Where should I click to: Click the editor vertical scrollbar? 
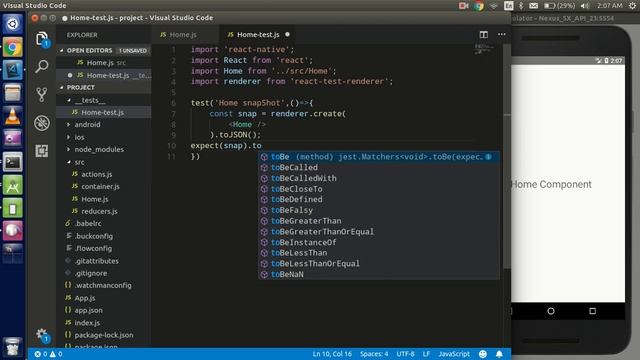click(x=507, y=155)
